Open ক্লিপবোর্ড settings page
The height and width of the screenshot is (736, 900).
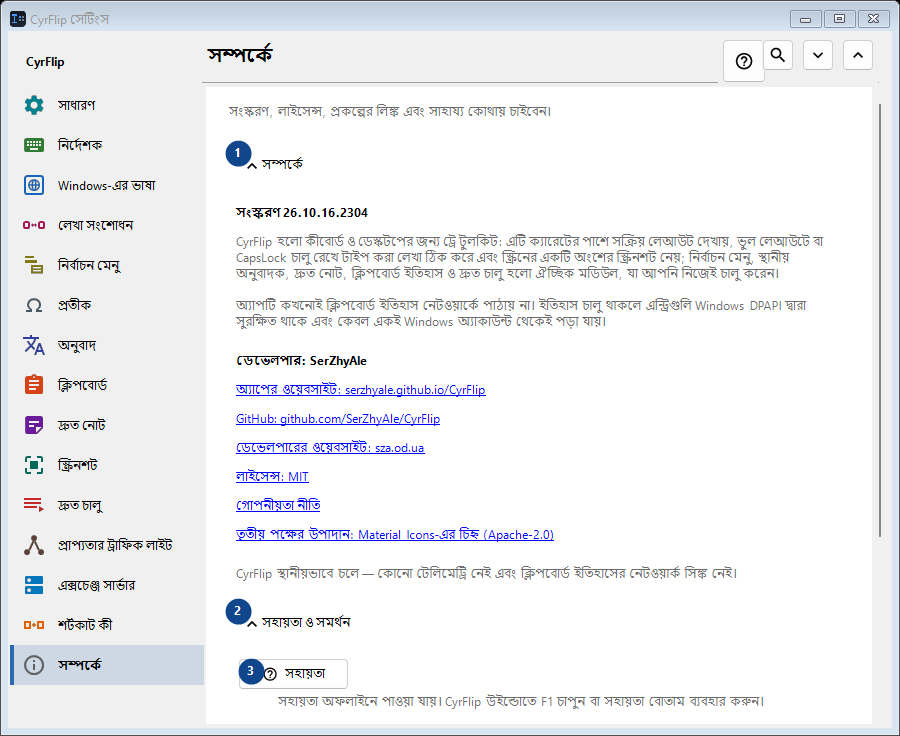tap(107, 385)
